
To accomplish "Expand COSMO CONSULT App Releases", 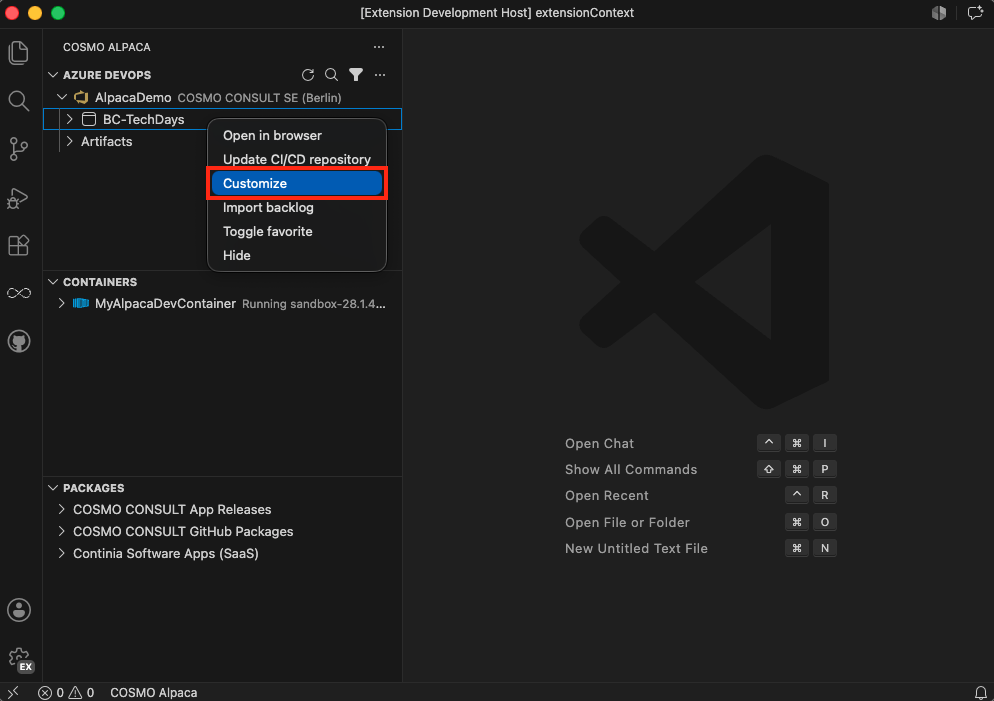I will coord(61,510).
